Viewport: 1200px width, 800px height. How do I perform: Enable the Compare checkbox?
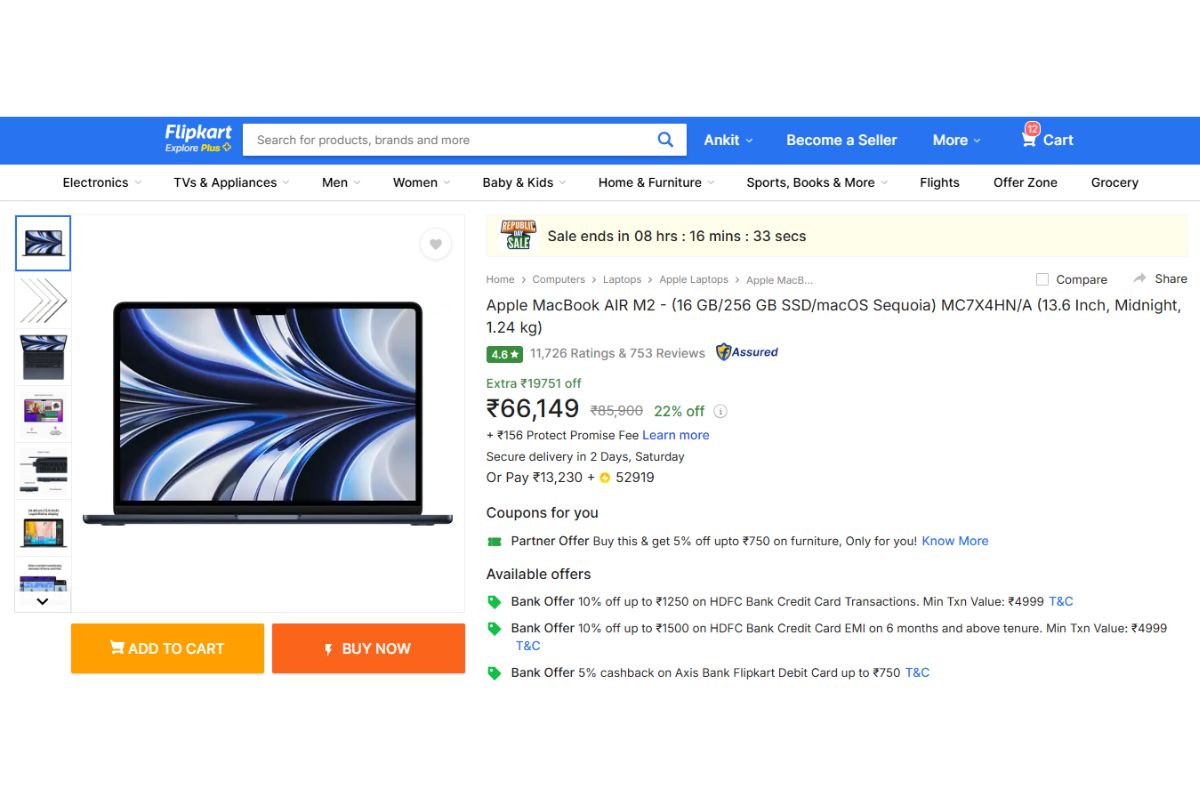pos(1041,279)
